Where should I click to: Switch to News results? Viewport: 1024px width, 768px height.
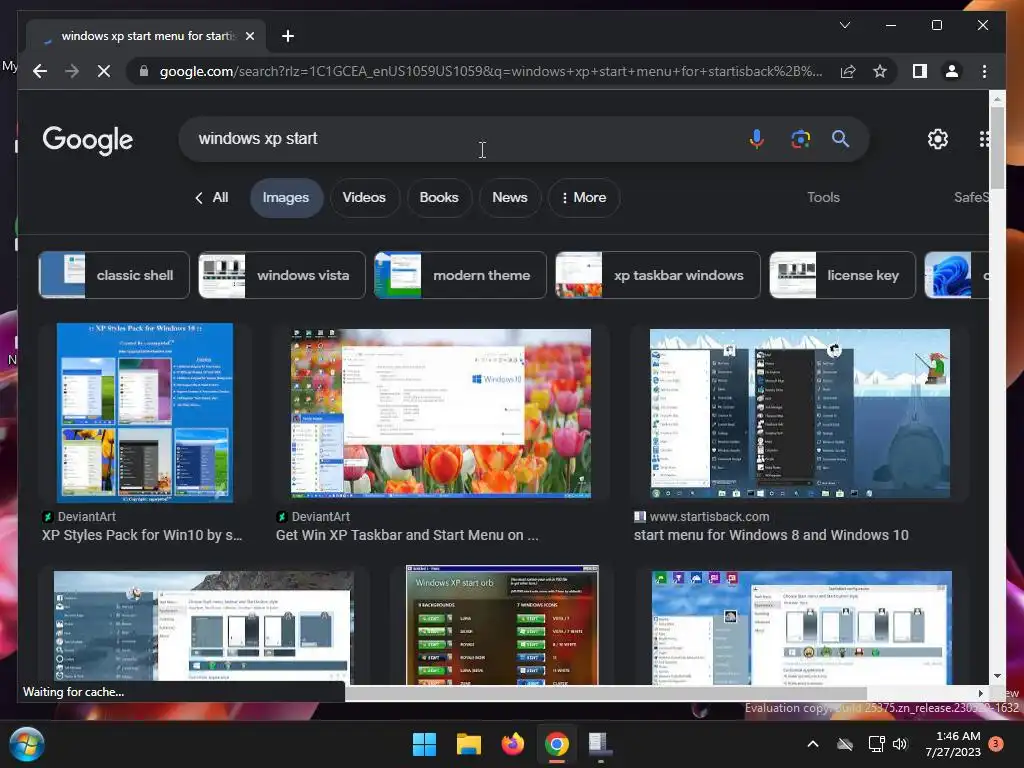click(509, 197)
